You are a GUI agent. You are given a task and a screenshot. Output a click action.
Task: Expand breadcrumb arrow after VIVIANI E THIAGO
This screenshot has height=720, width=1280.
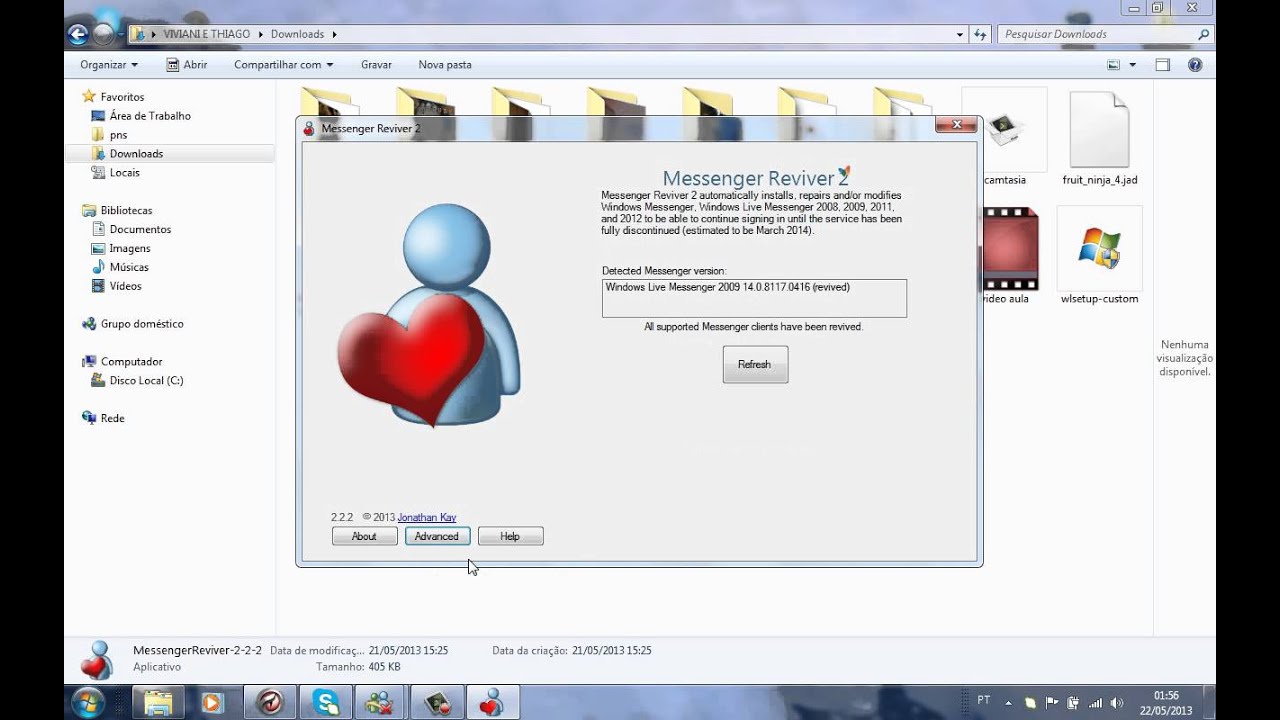[x=262, y=34]
